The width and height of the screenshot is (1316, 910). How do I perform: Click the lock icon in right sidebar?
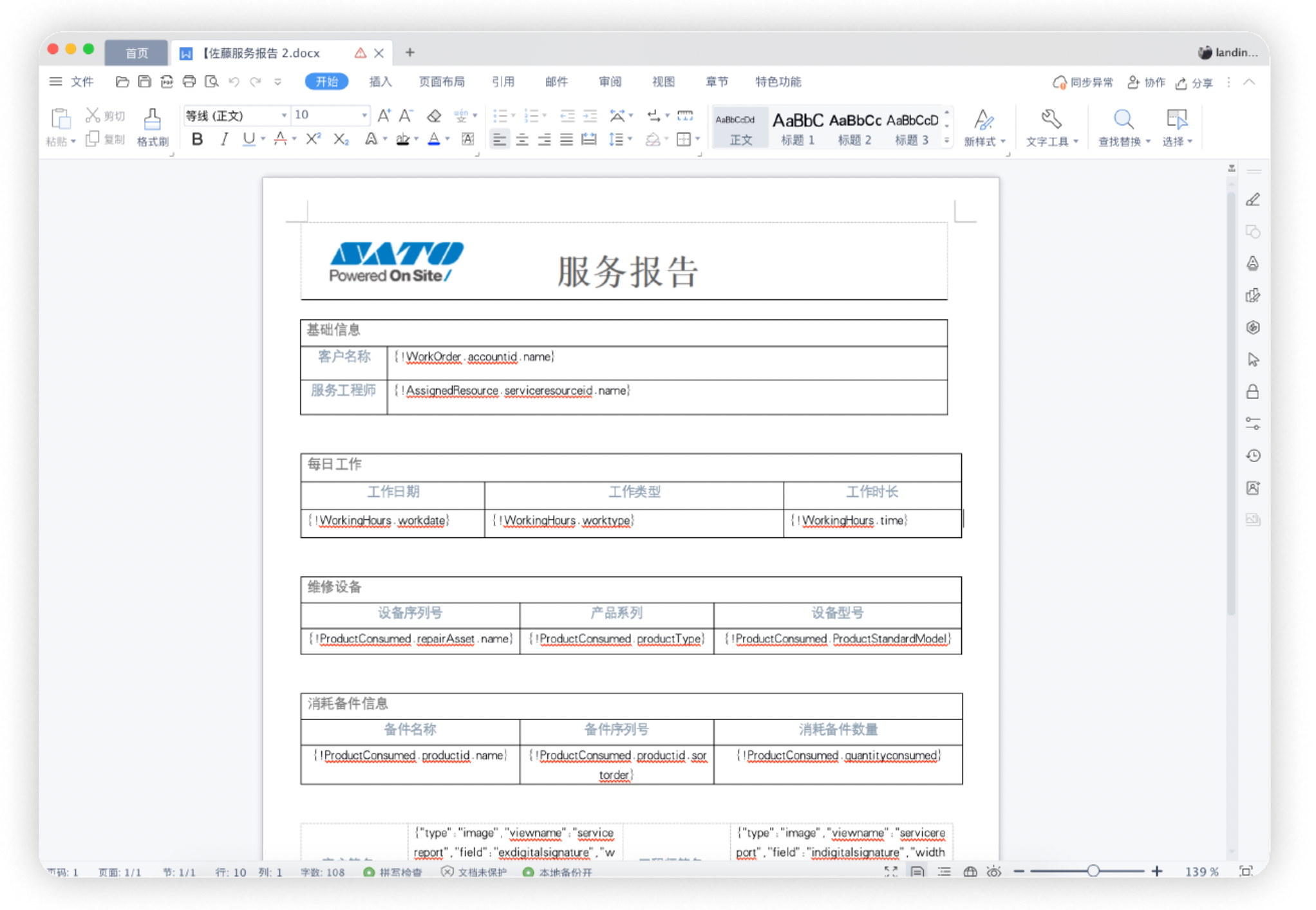pyautogui.click(x=1253, y=391)
